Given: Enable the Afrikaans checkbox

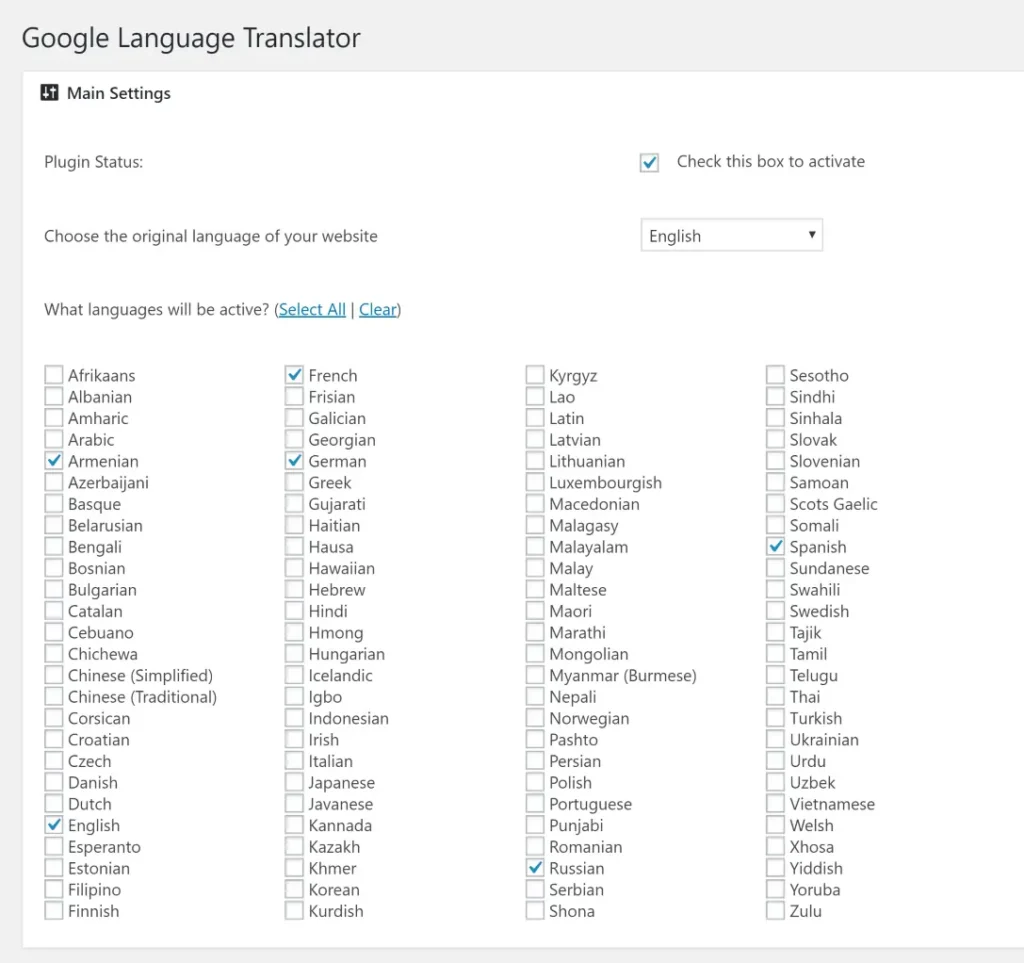Looking at the screenshot, I should pos(54,375).
